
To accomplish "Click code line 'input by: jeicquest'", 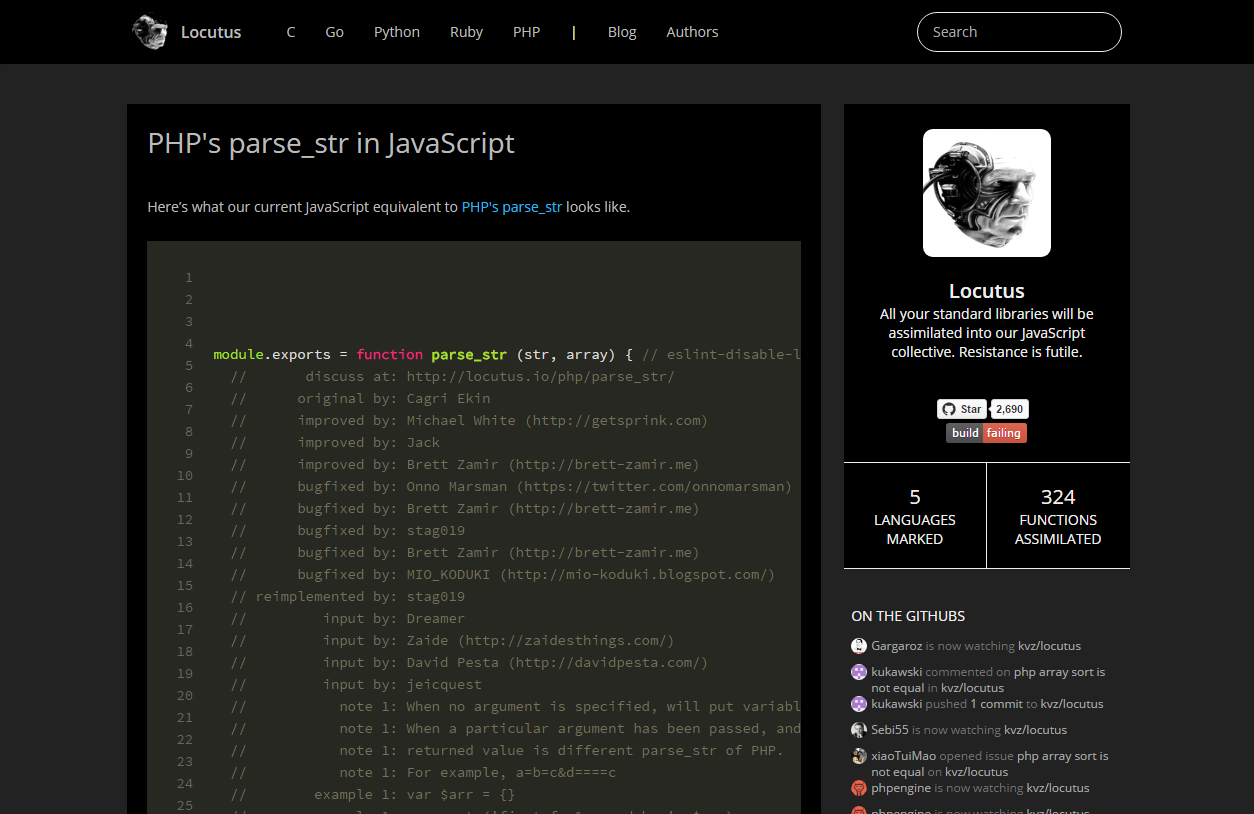I will point(356,684).
